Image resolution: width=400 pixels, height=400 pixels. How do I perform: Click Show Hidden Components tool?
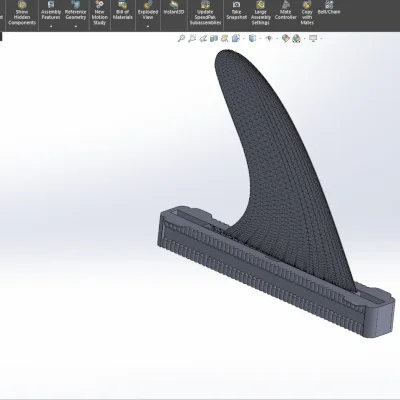coord(22,14)
